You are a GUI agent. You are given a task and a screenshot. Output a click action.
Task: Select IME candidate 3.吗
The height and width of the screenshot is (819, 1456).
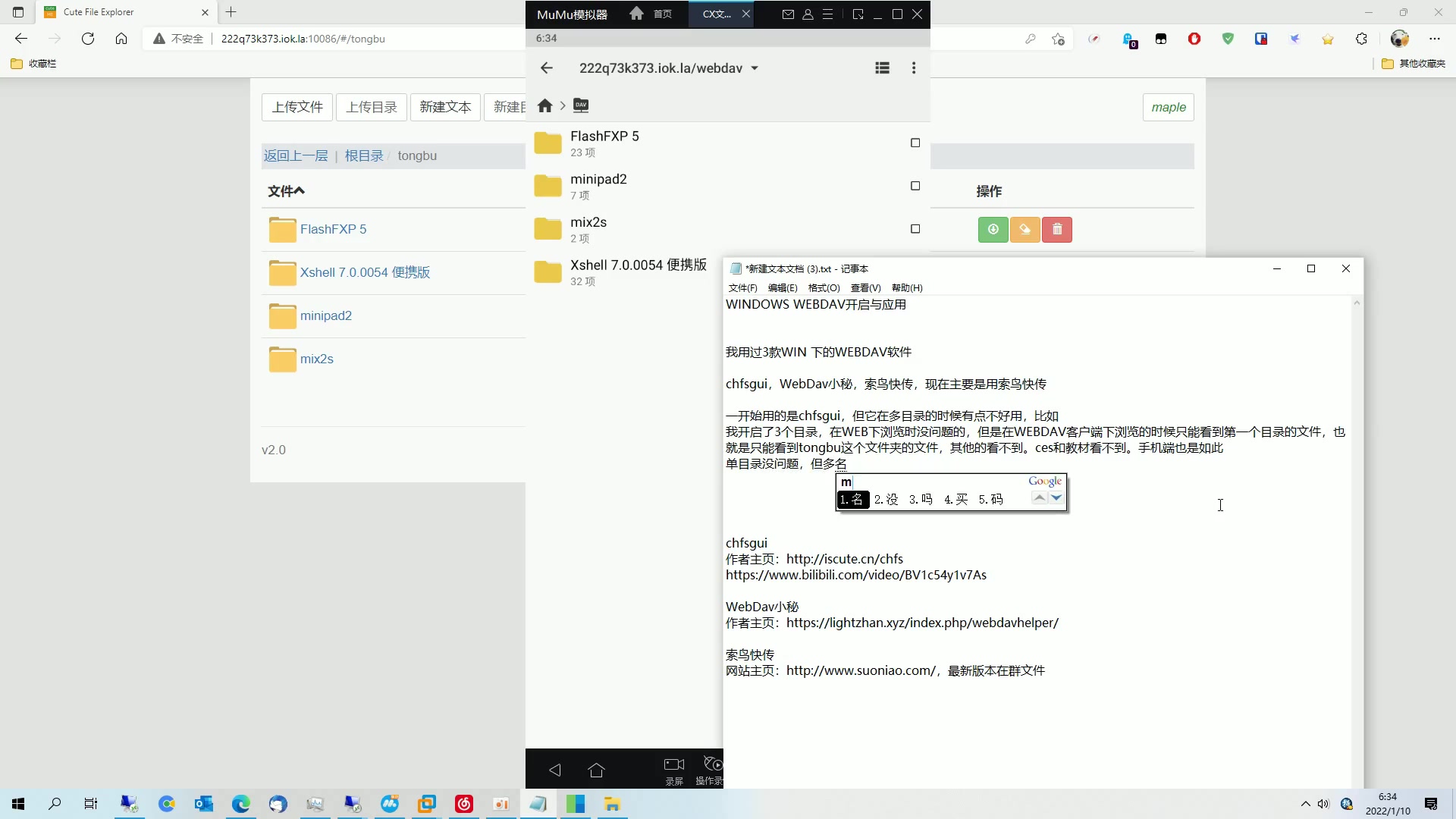pos(921,499)
